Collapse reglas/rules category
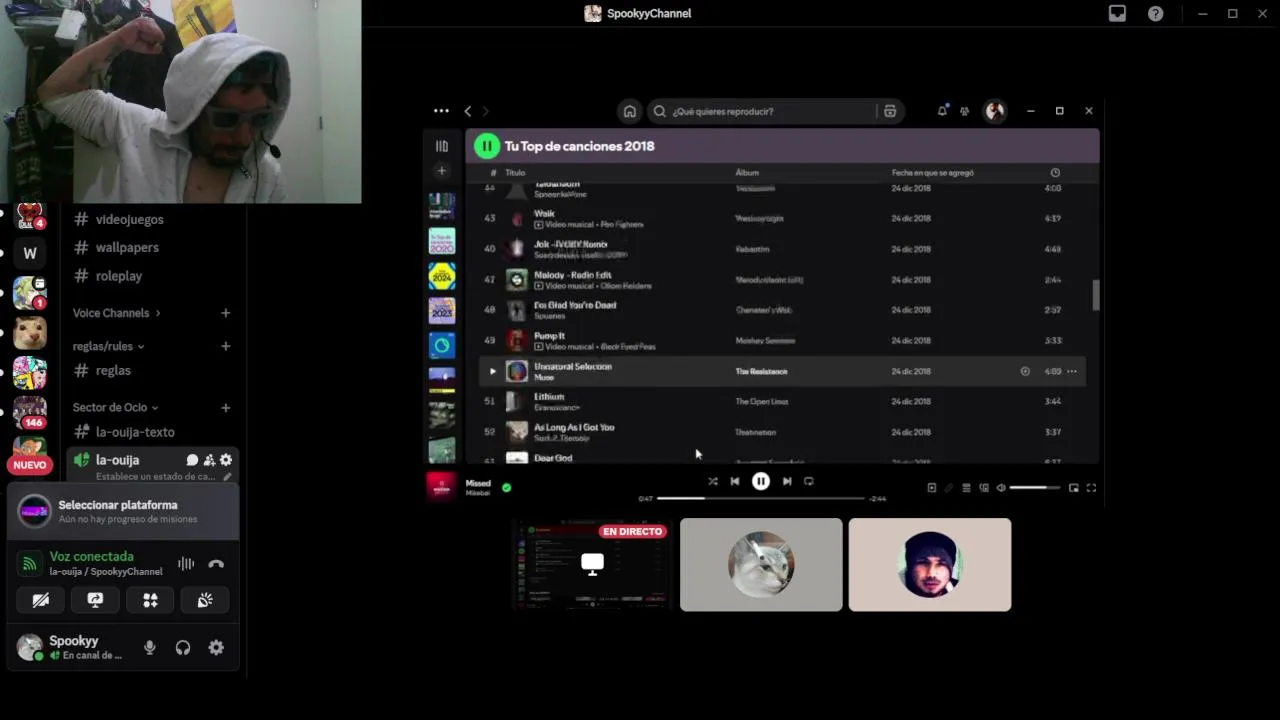The image size is (1280, 720). click(108, 346)
